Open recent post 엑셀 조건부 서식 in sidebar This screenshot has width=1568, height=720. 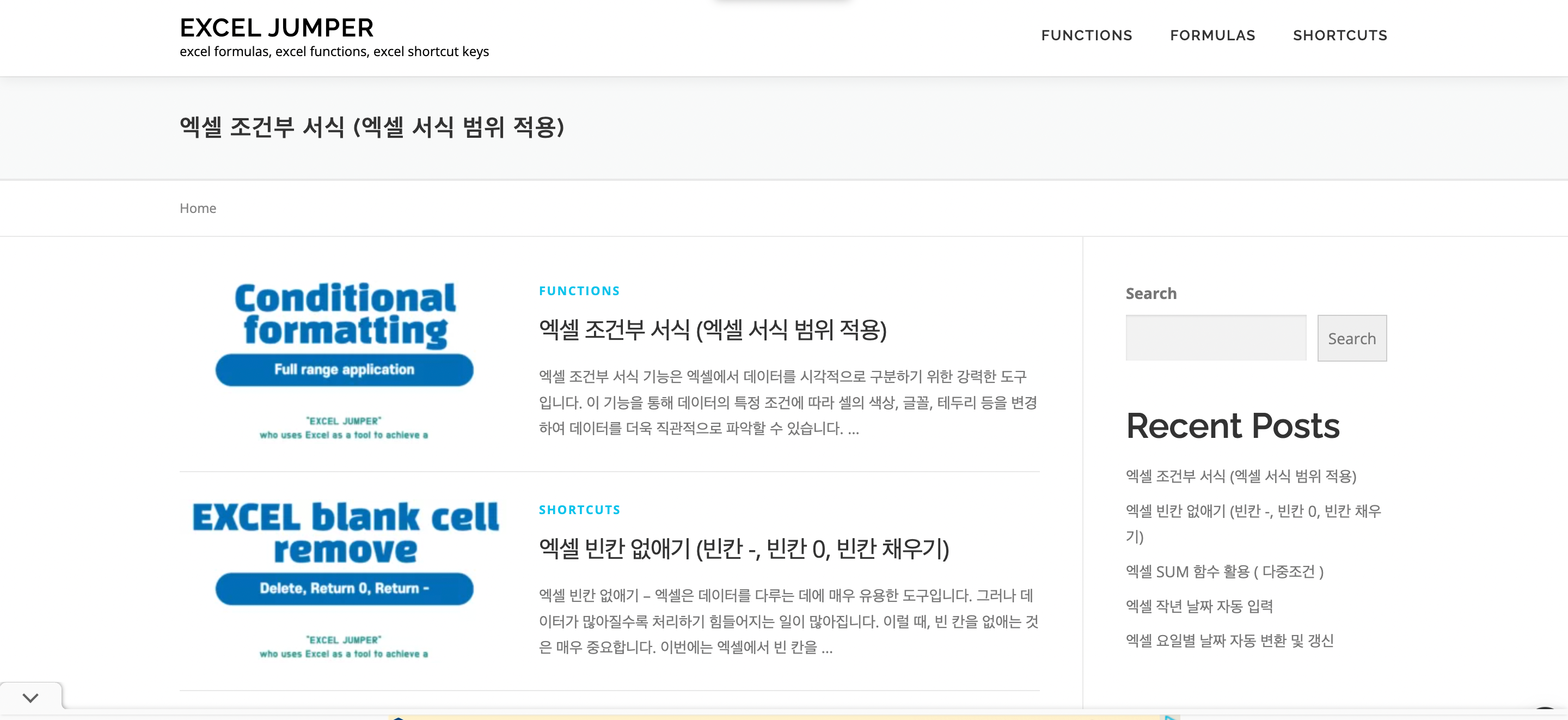pyautogui.click(x=1241, y=476)
